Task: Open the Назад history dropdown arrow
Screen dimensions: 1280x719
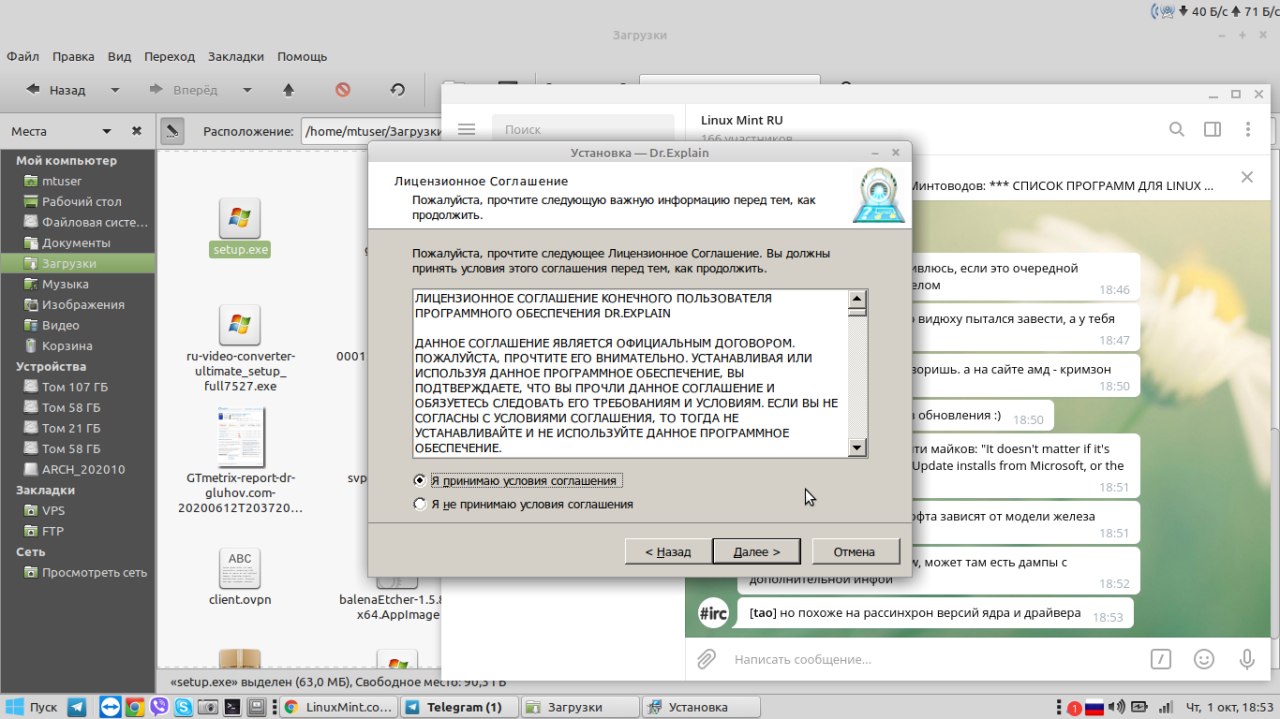Action: coord(115,90)
